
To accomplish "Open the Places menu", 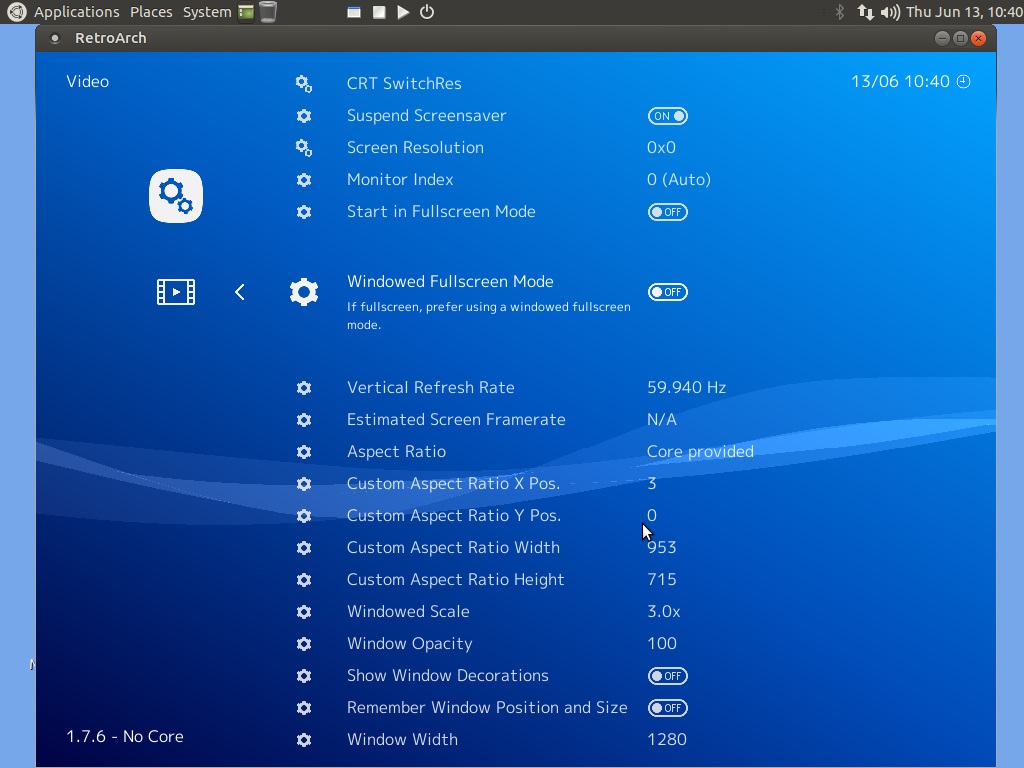I will coord(151,12).
